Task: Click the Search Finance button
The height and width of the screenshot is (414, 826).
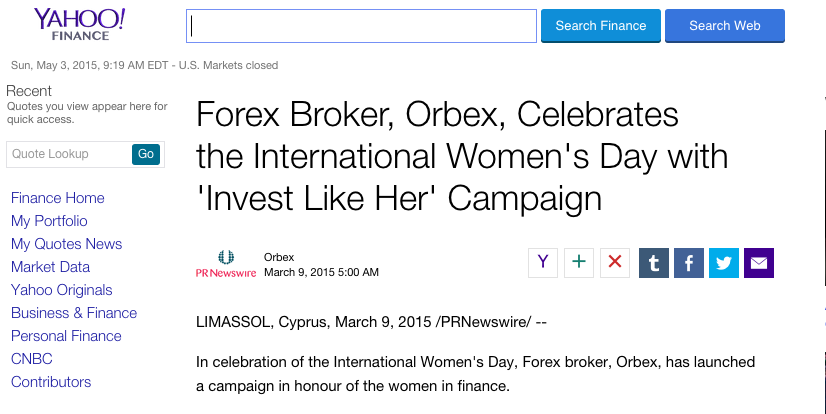Action: (601, 26)
